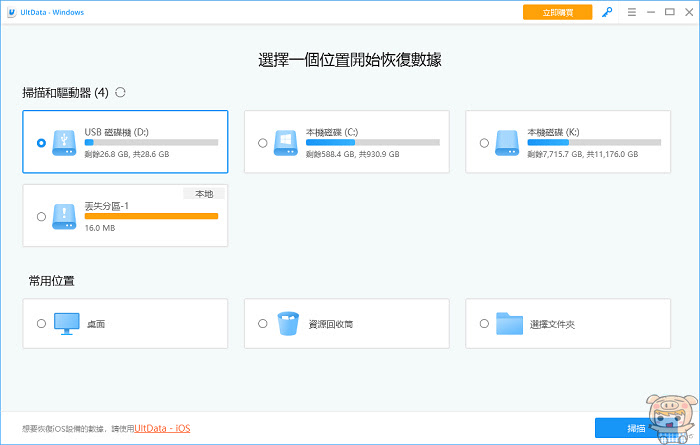This screenshot has height=445, width=700.
Task: Click the 本機磁碟 (K:) label
Action: coord(553,132)
